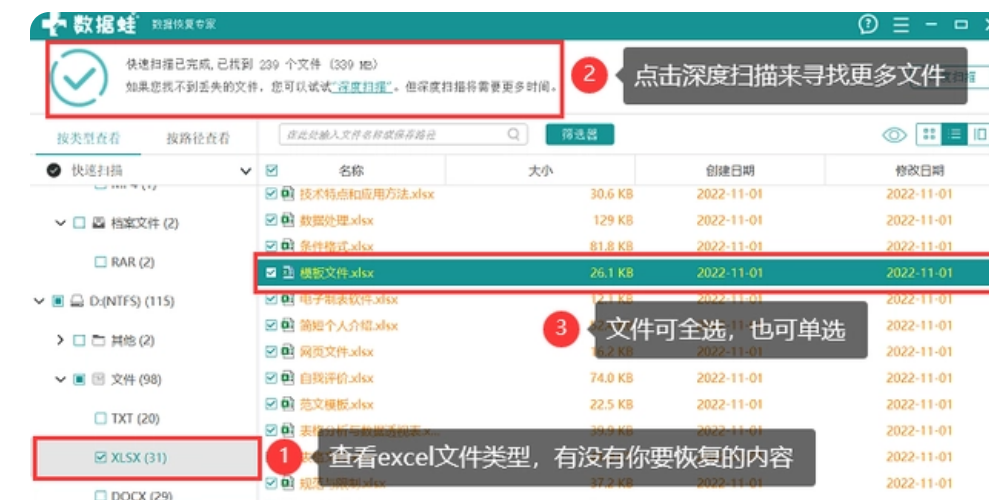Screen dimensions: 989x500
Task: Select the 自我评价.xlsx file name
Action: pyautogui.click(x=336, y=378)
